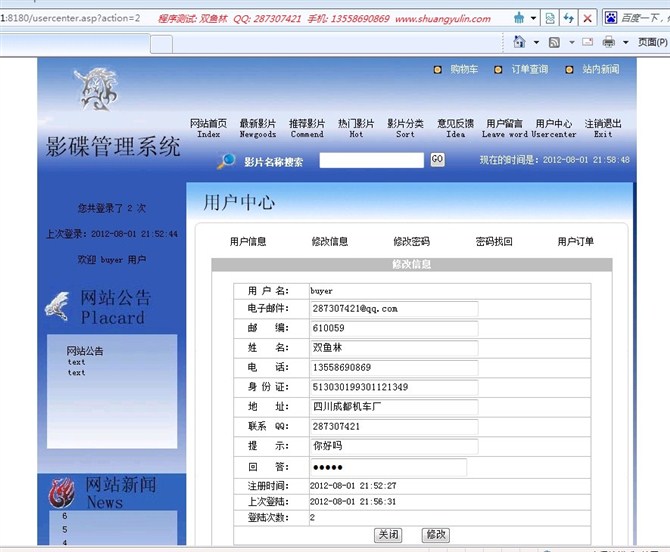Click the buyer username value

click(321, 291)
